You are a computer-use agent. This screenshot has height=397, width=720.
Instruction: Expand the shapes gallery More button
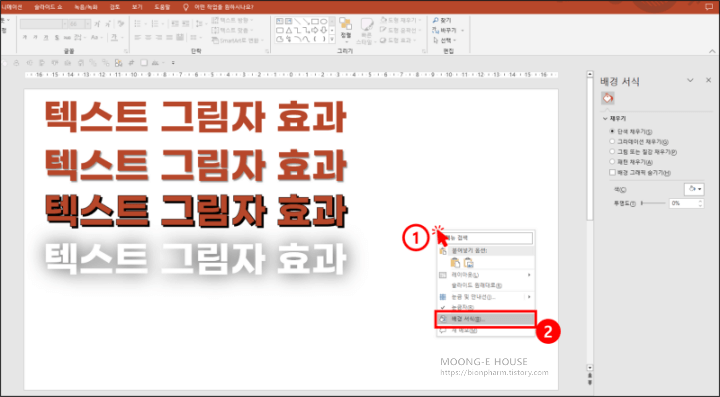click(x=332, y=39)
